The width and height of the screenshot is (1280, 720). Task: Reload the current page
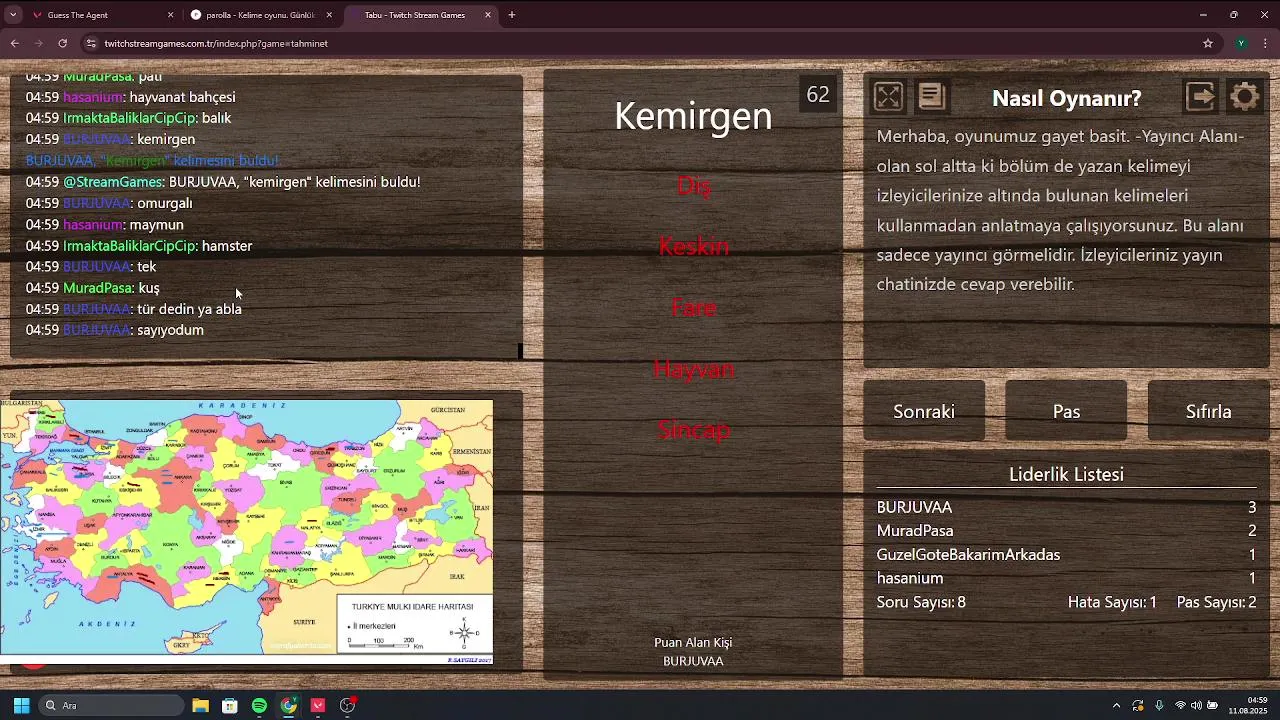pyautogui.click(x=62, y=43)
